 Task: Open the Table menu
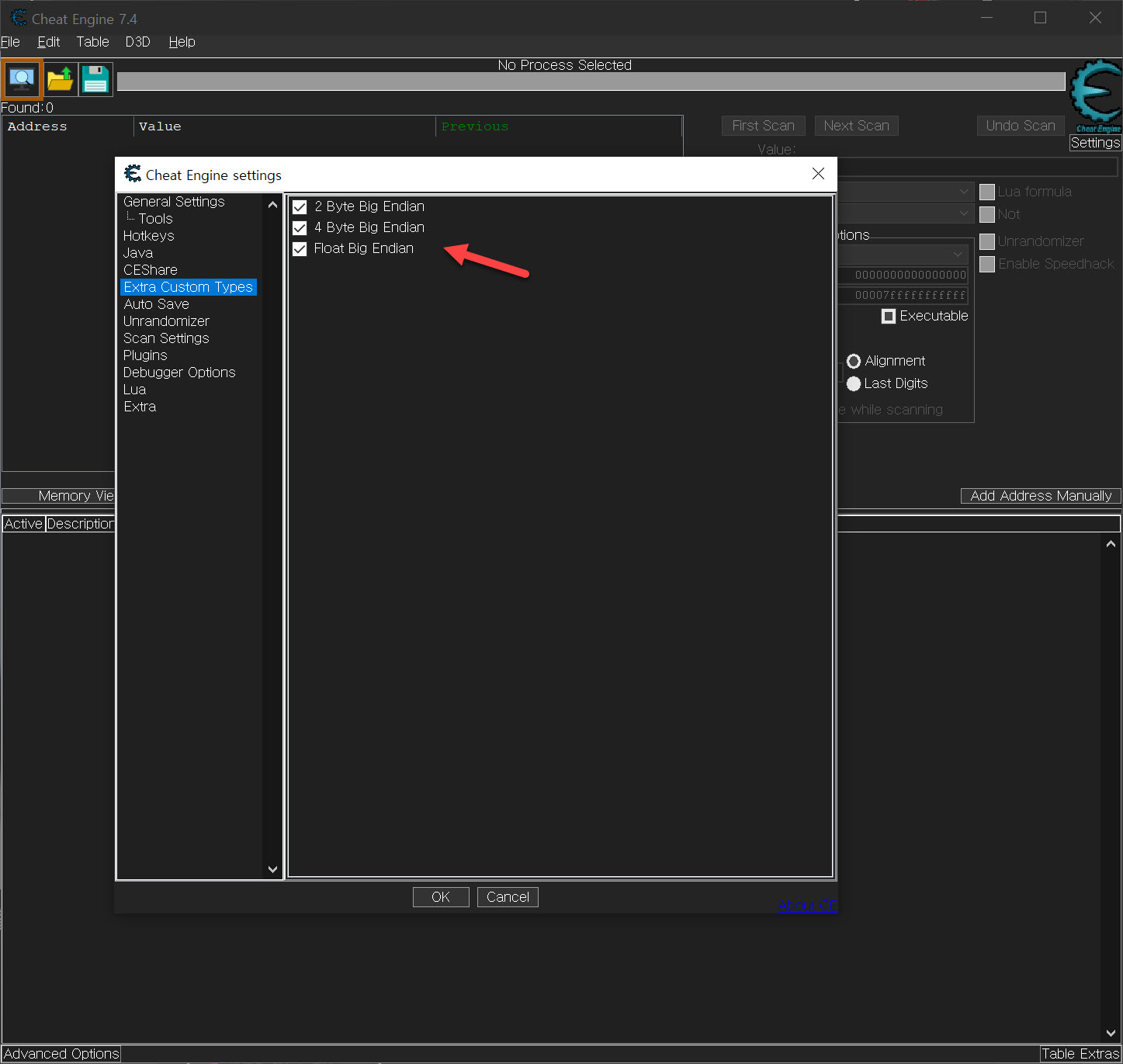(92, 42)
